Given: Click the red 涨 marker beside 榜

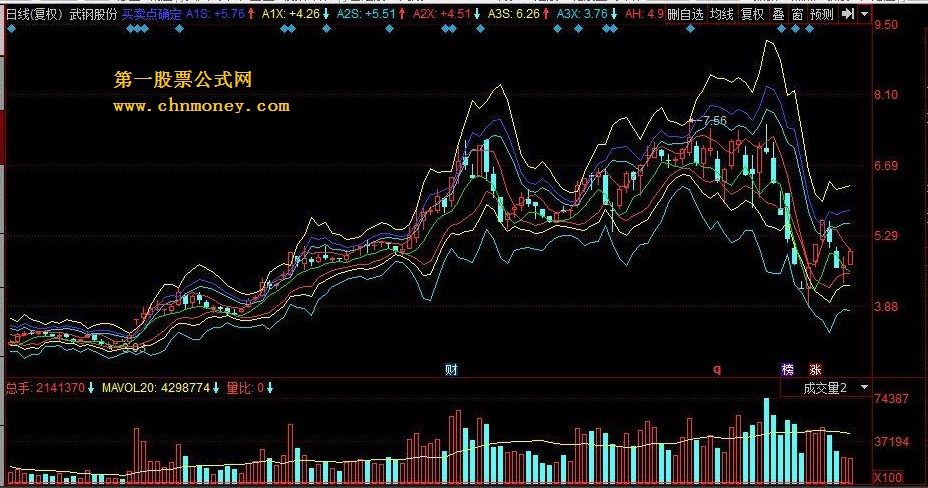Looking at the screenshot, I should [x=815, y=370].
